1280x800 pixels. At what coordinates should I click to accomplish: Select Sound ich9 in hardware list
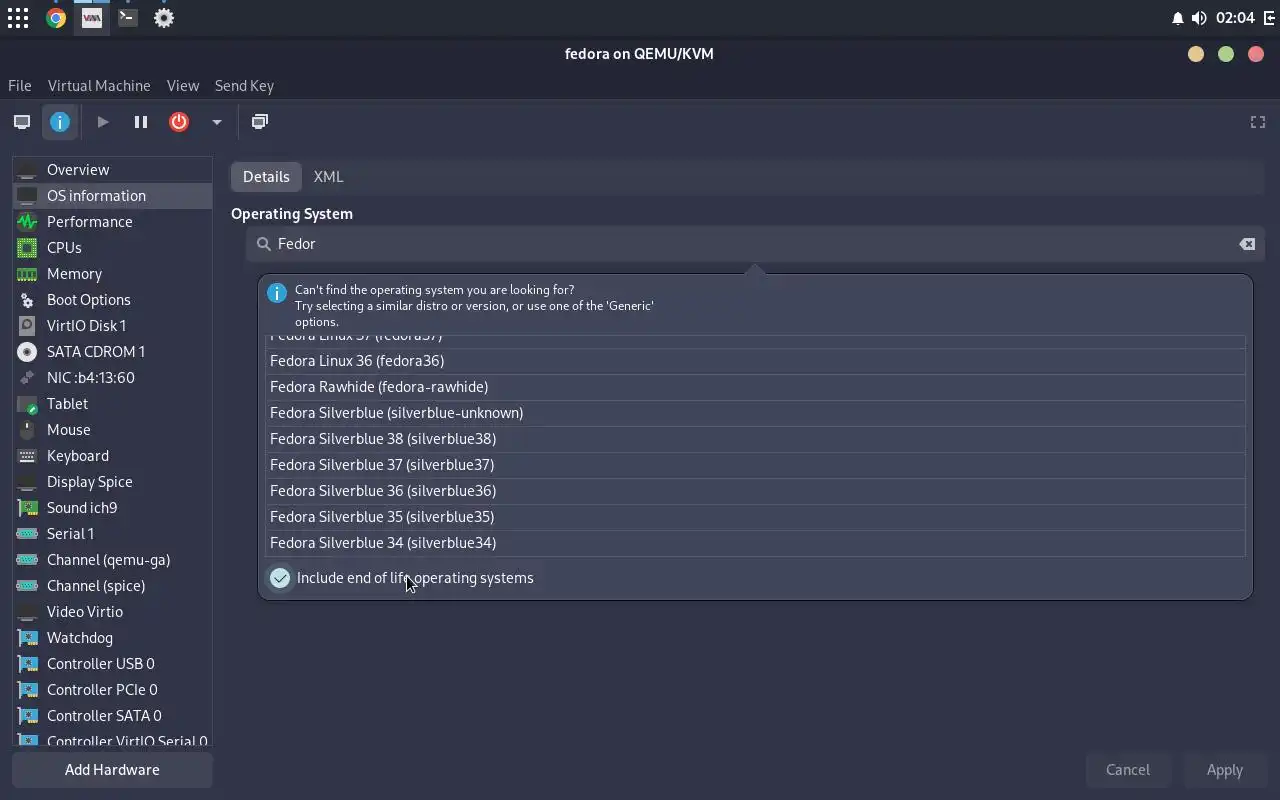coord(112,508)
